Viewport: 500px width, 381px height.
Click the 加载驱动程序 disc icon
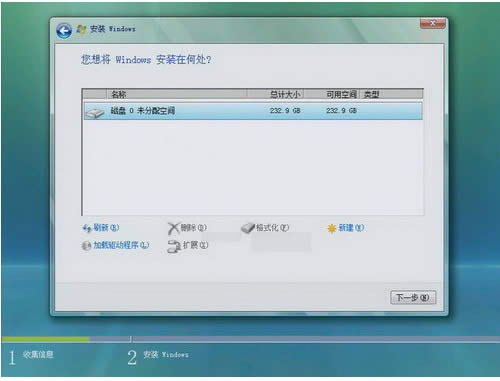coord(86,246)
